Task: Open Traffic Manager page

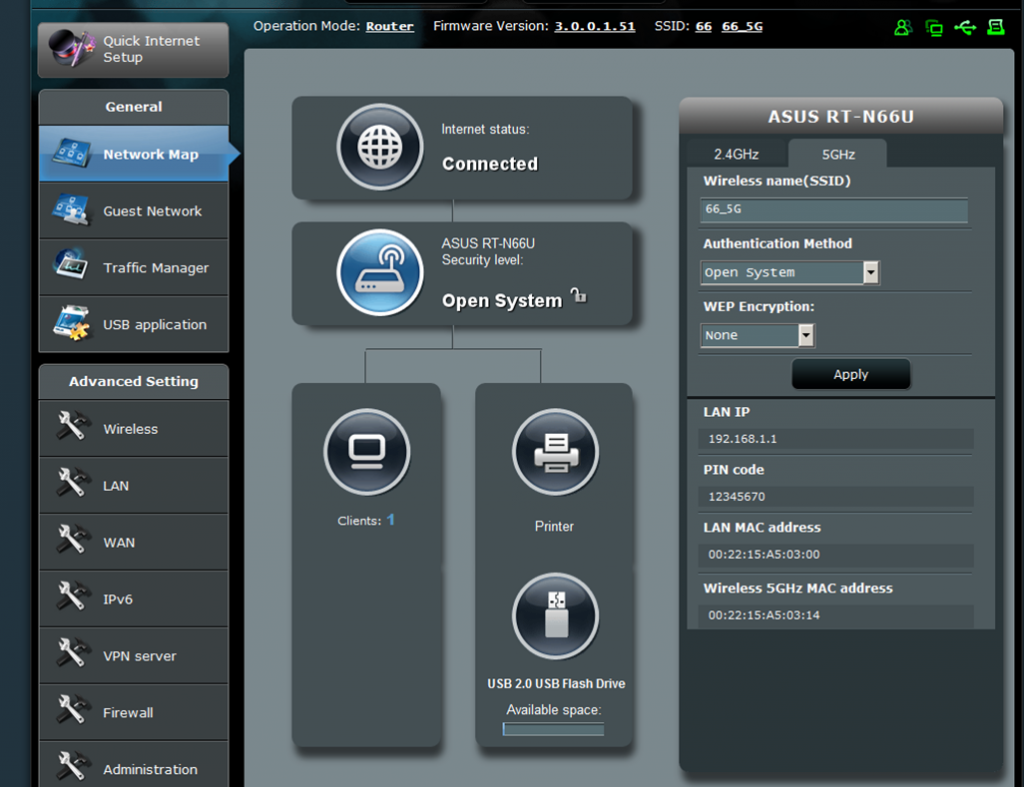Action: click(x=134, y=267)
